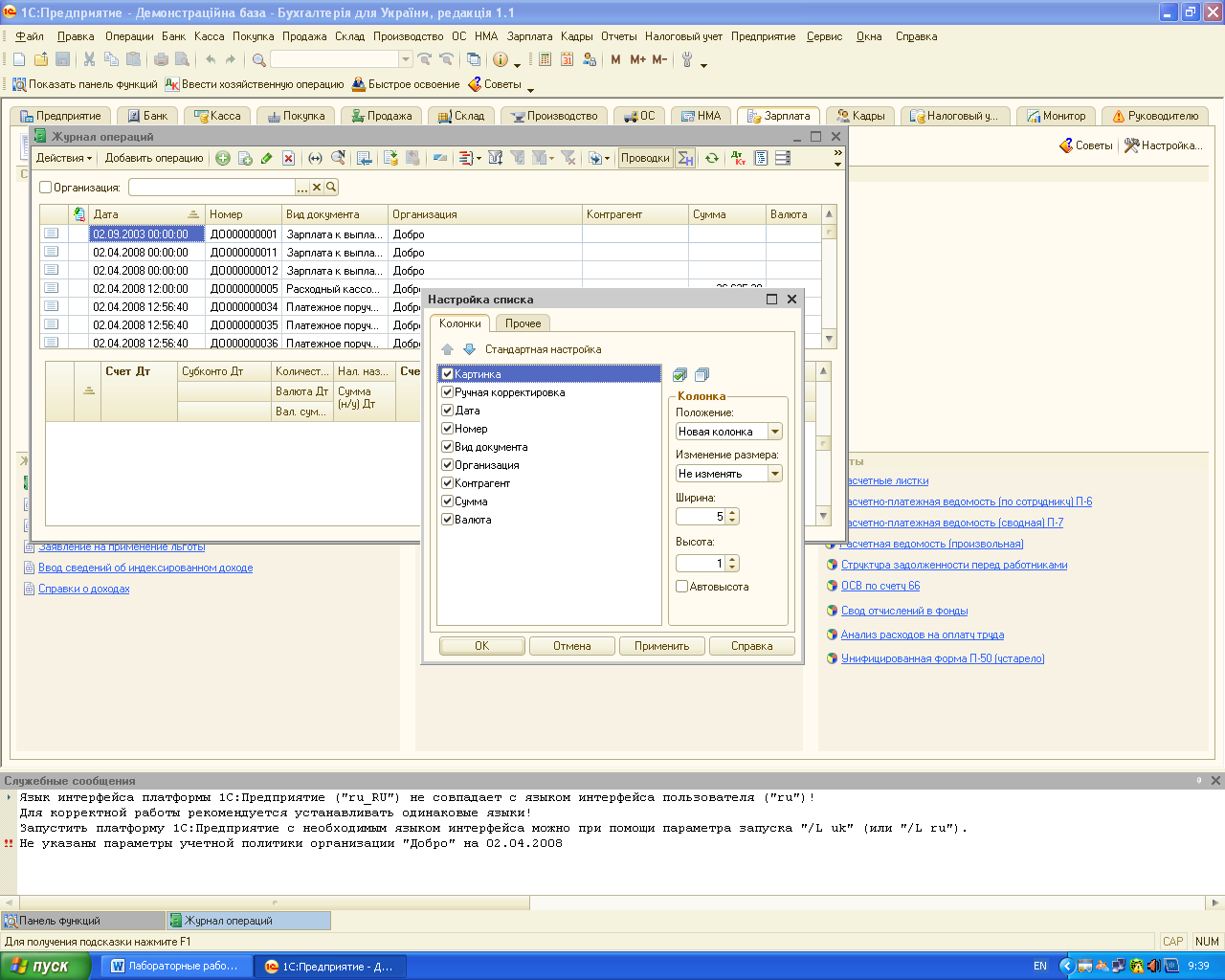Open the Calendar icon in main toolbar
Screen dimensions: 1225x980
click(567, 59)
